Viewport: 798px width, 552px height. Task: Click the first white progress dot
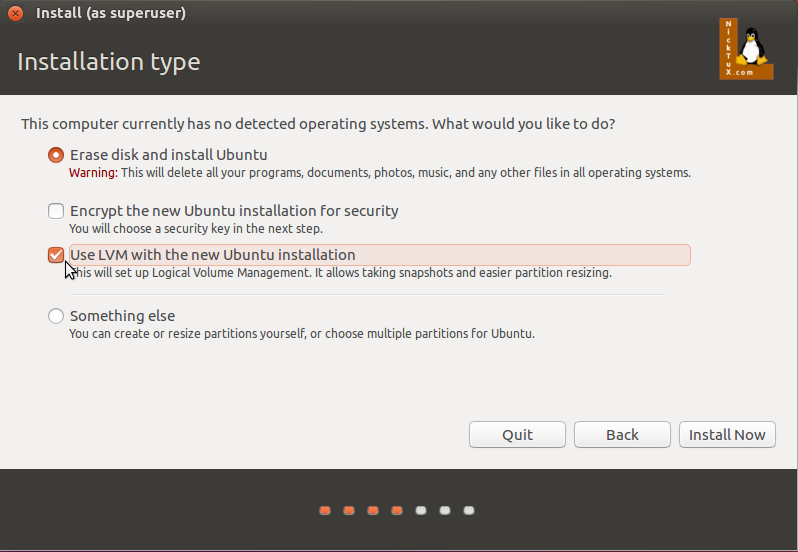pos(421,510)
